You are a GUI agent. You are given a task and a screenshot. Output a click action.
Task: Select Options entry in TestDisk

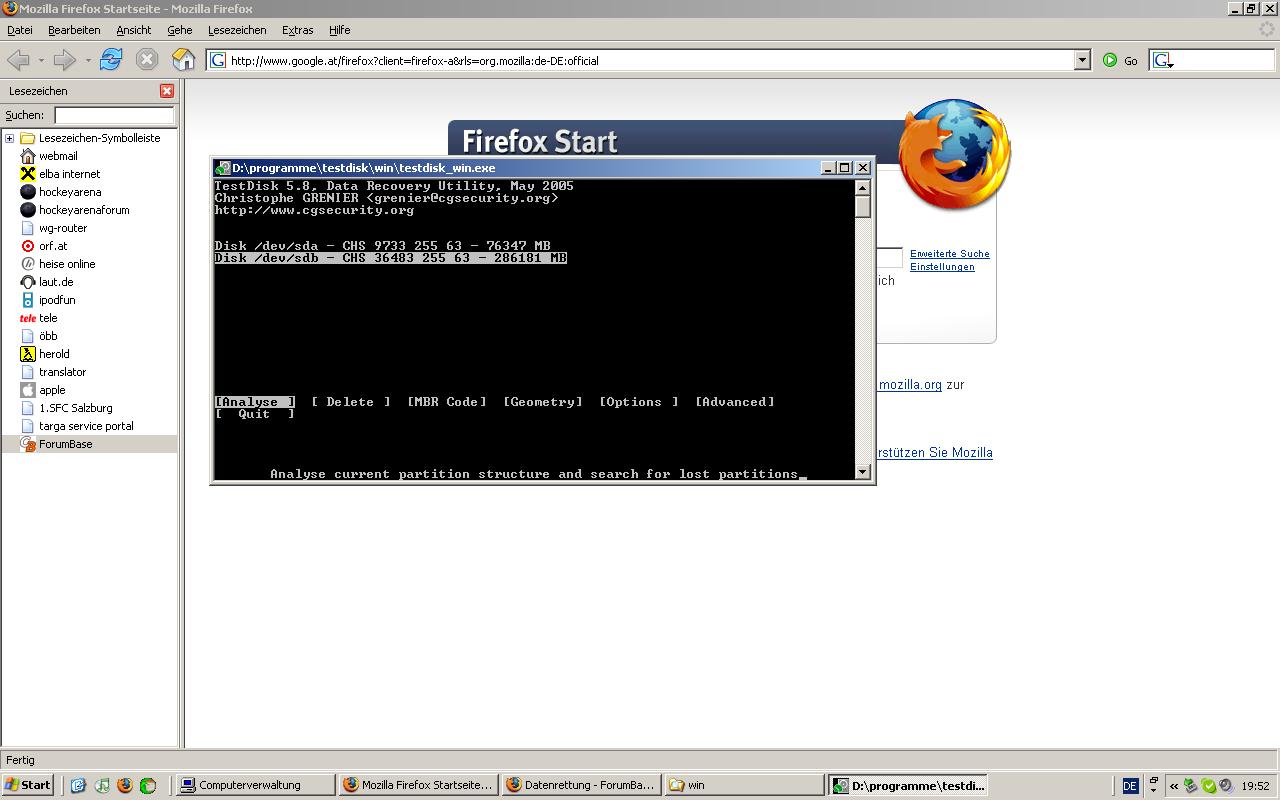[x=639, y=402]
